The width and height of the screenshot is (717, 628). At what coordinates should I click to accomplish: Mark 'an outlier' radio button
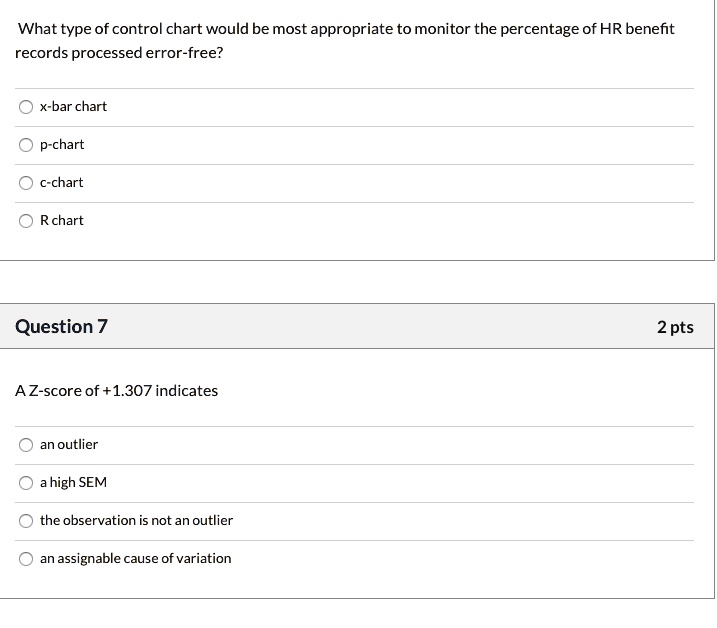pyautogui.click(x=26, y=445)
